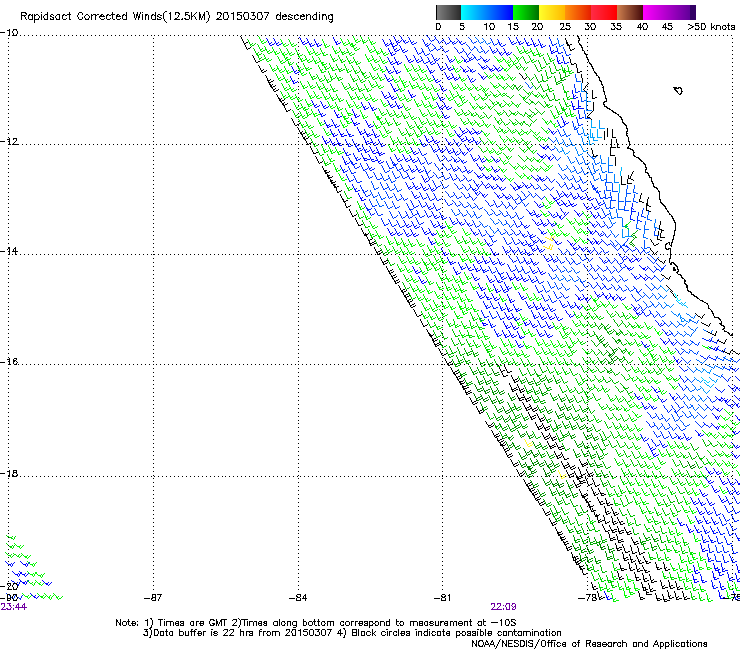Image resolution: width=740 pixels, height=650 pixels.
Task: Click the '40' legend scale label
Action: [x=642, y=26]
